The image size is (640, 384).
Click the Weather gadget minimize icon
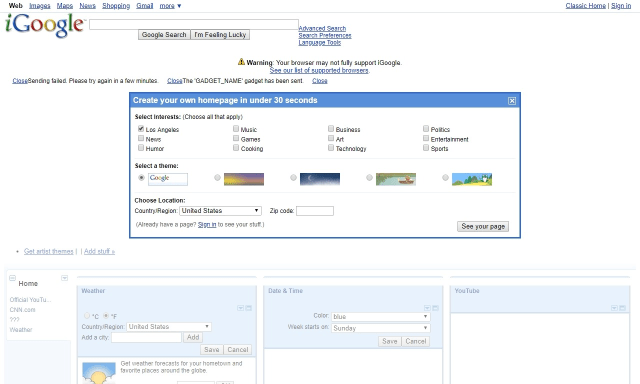[x=249, y=308]
